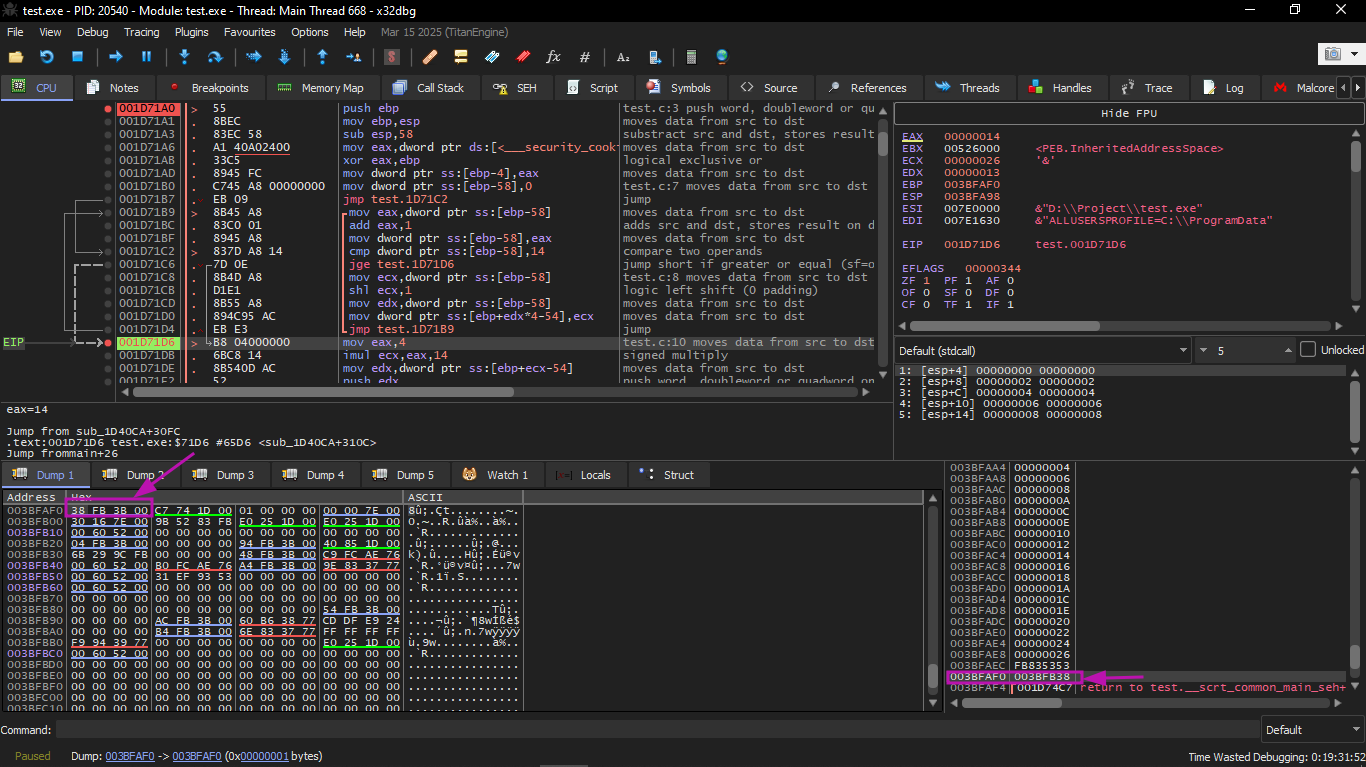Stop debugging with the square icon
This screenshot has height=767, width=1366.
click(x=77, y=57)
